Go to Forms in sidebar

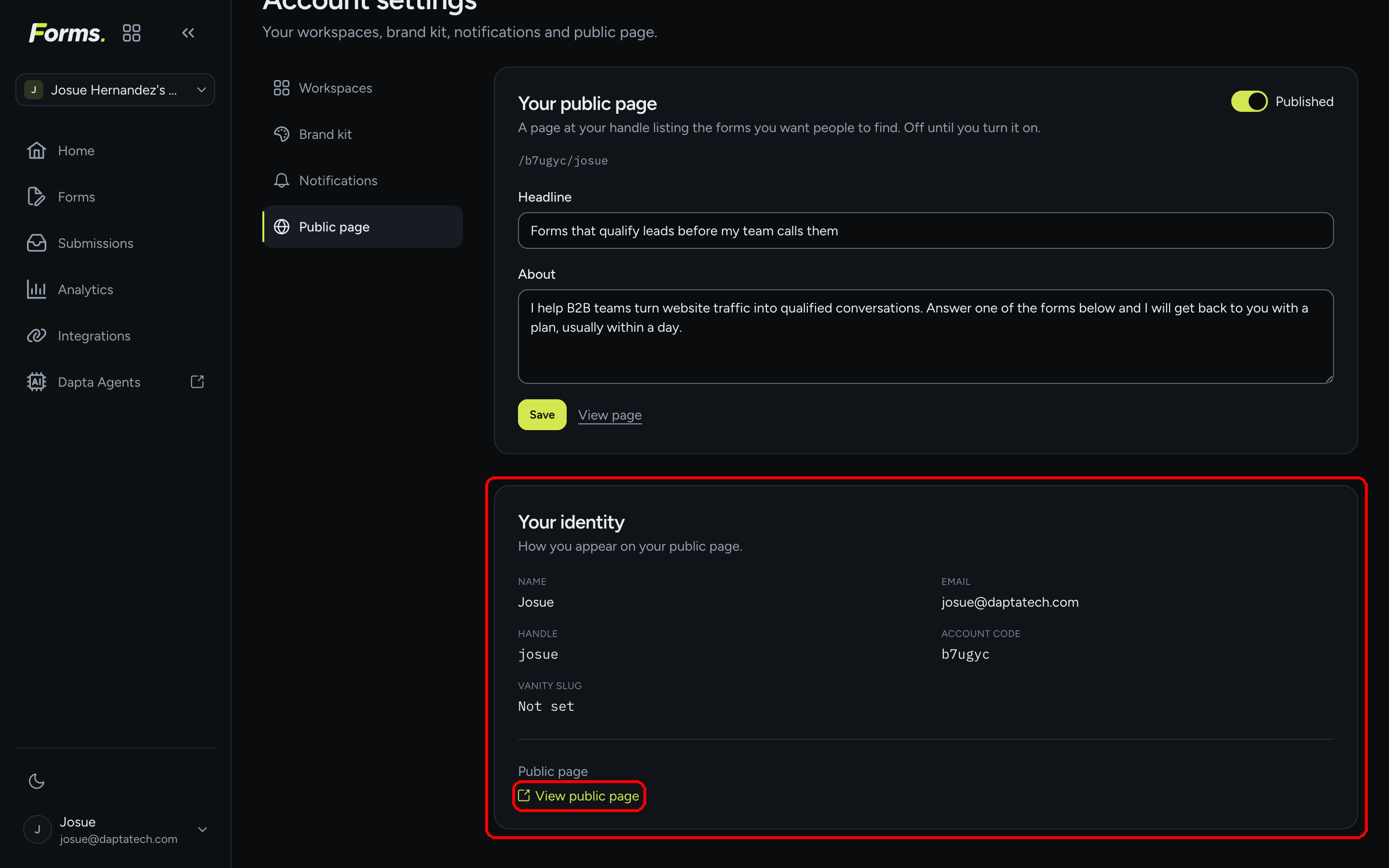(115, 197)
